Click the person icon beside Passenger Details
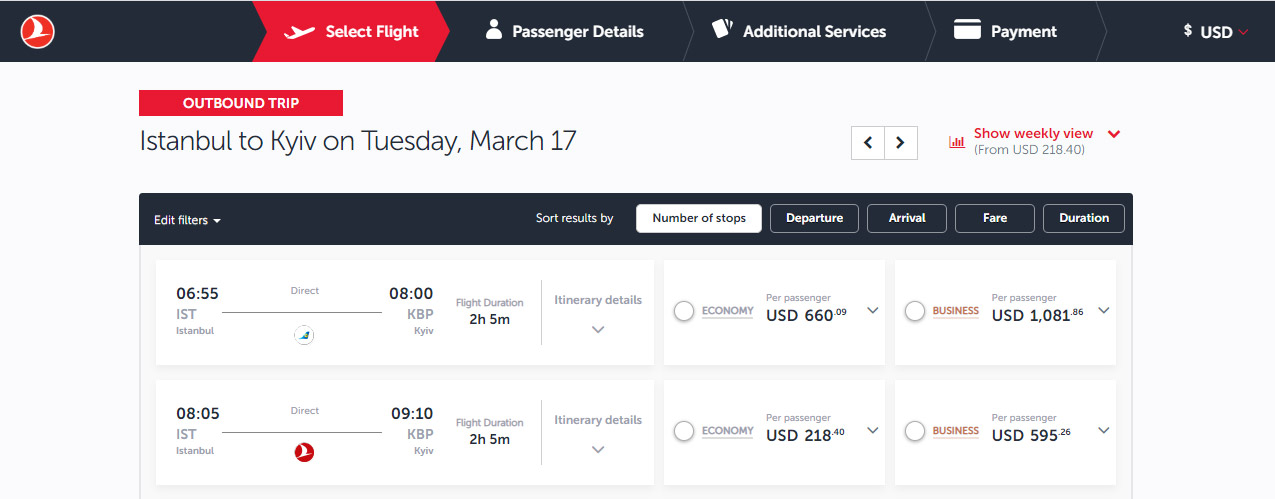The width and height of the screenshot is (1275, 499). point(493,29)
